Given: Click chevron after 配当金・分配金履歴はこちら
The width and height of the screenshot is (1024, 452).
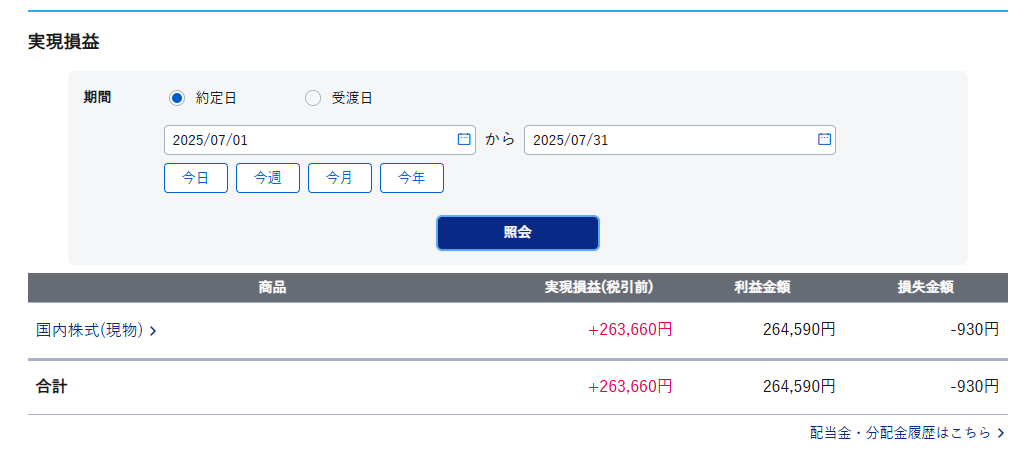Looking at the screenshot, I should (x=1000, y=433).
